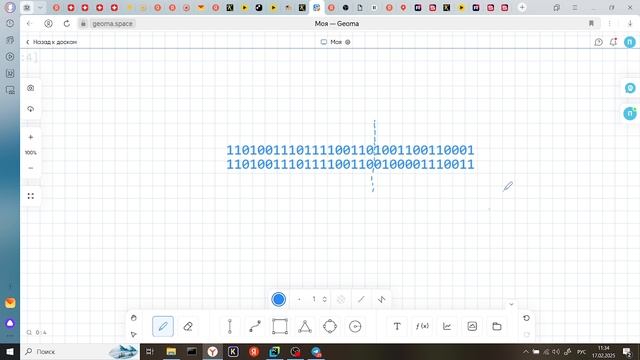Show hidden tray icons chevron
640x360 pixels.
[x=526, y=351]
